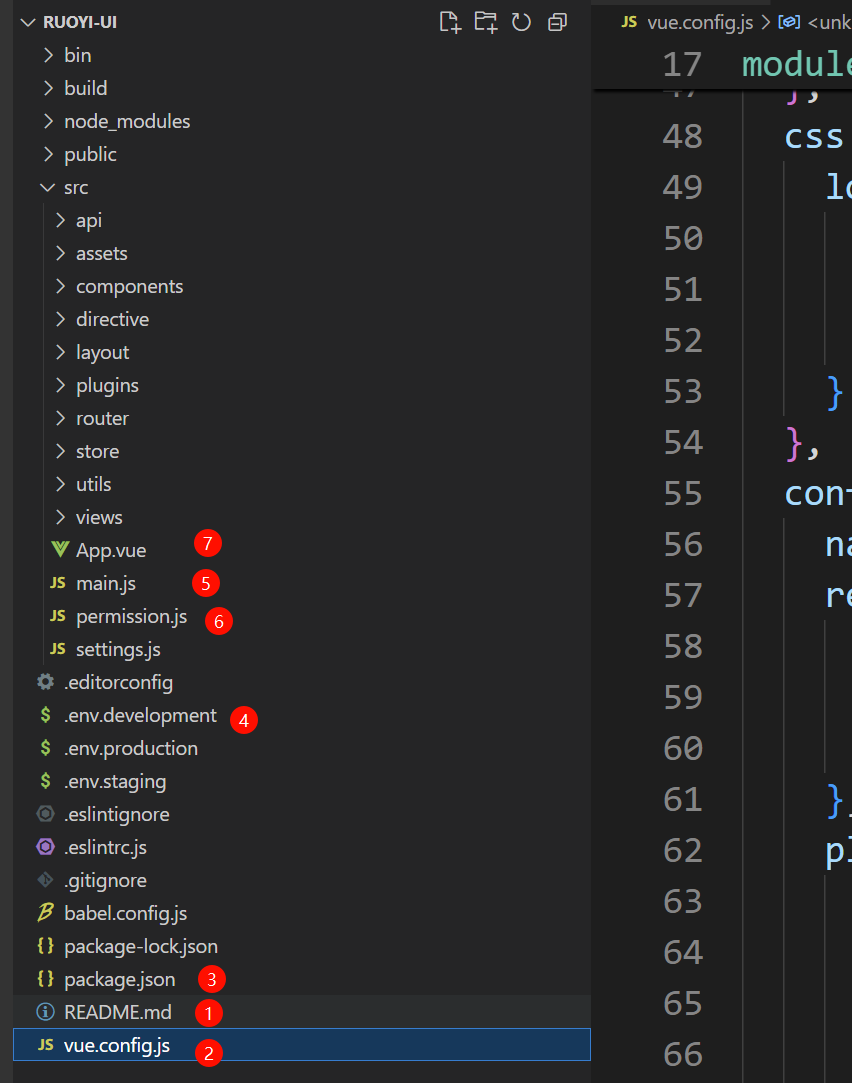Collapse the src folder

click(x=47, y=188)
